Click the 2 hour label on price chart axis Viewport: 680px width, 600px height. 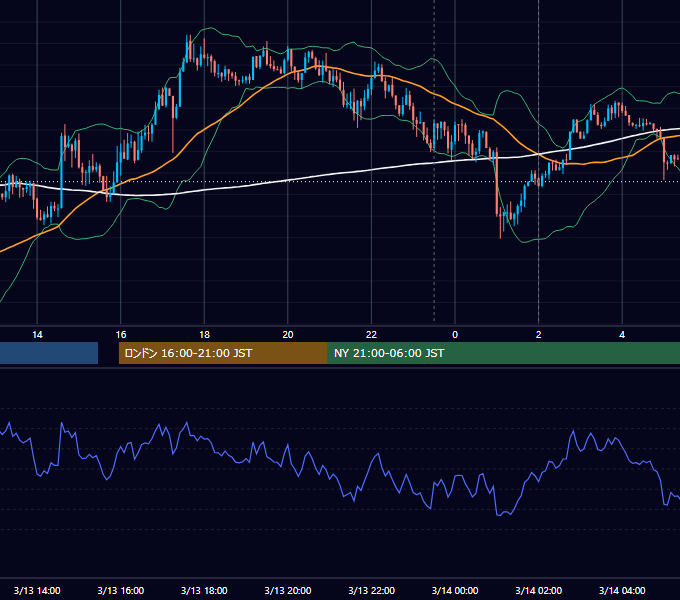[x=539, y=335]
